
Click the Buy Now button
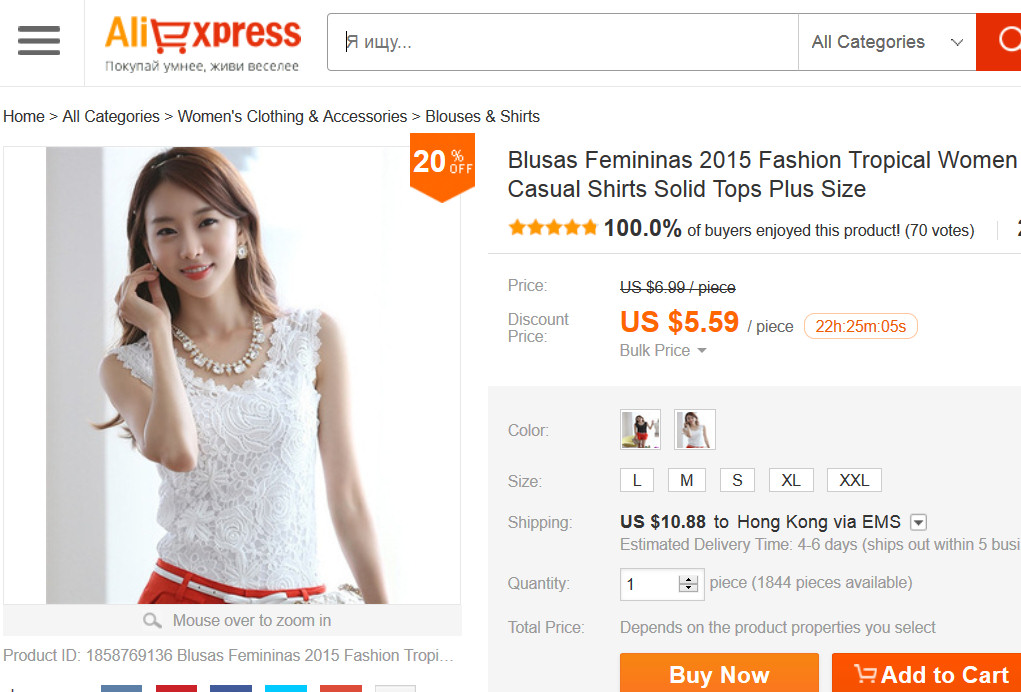[x=719, y=675]
